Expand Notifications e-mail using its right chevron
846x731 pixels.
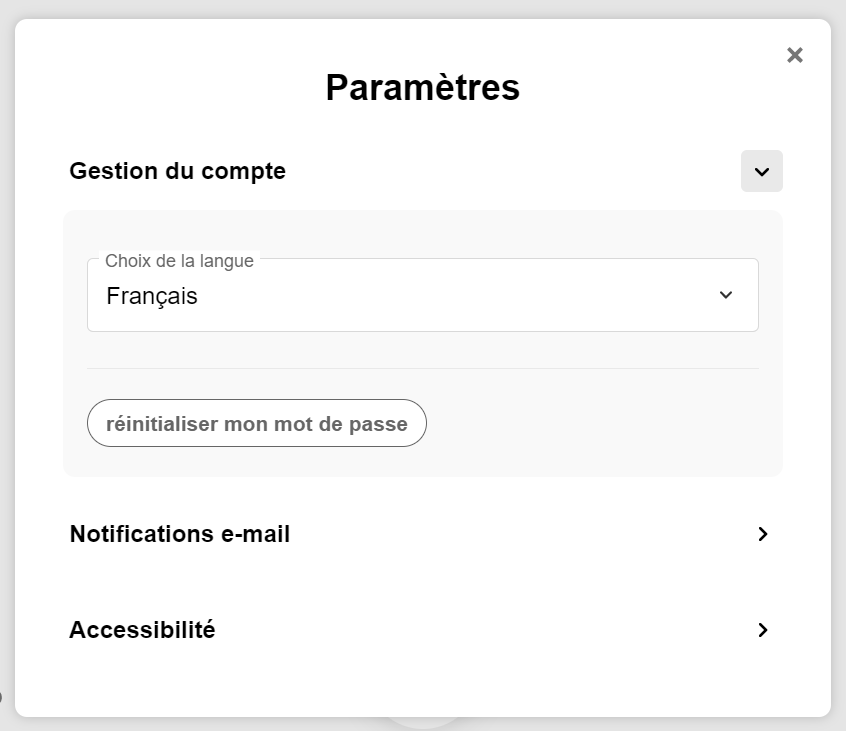763,534
